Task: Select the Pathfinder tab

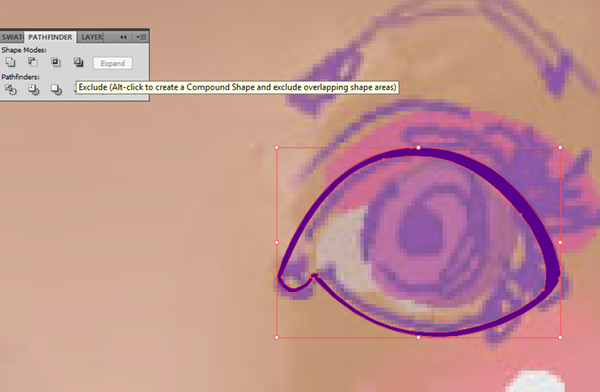Action: point(50,37)
